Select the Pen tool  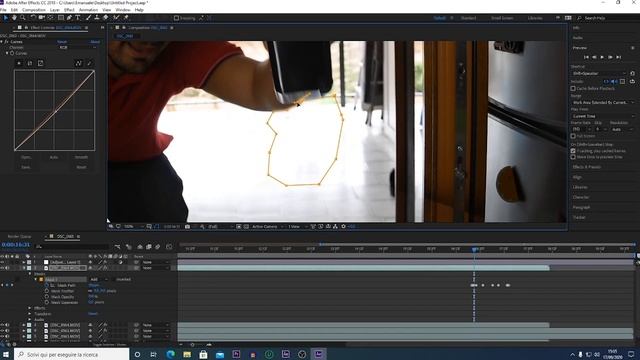pyautogui.click(x=69, y=18)
